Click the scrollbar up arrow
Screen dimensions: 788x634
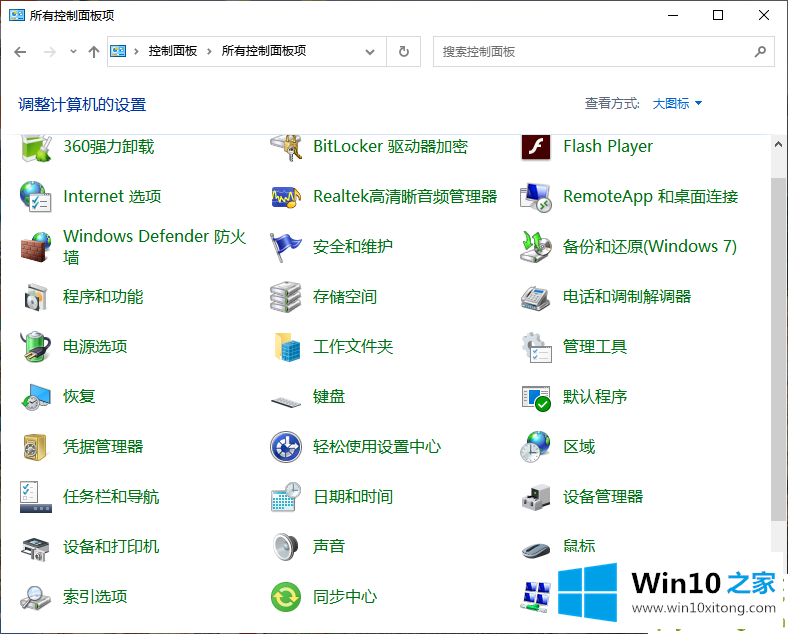[x=778, y=145]
